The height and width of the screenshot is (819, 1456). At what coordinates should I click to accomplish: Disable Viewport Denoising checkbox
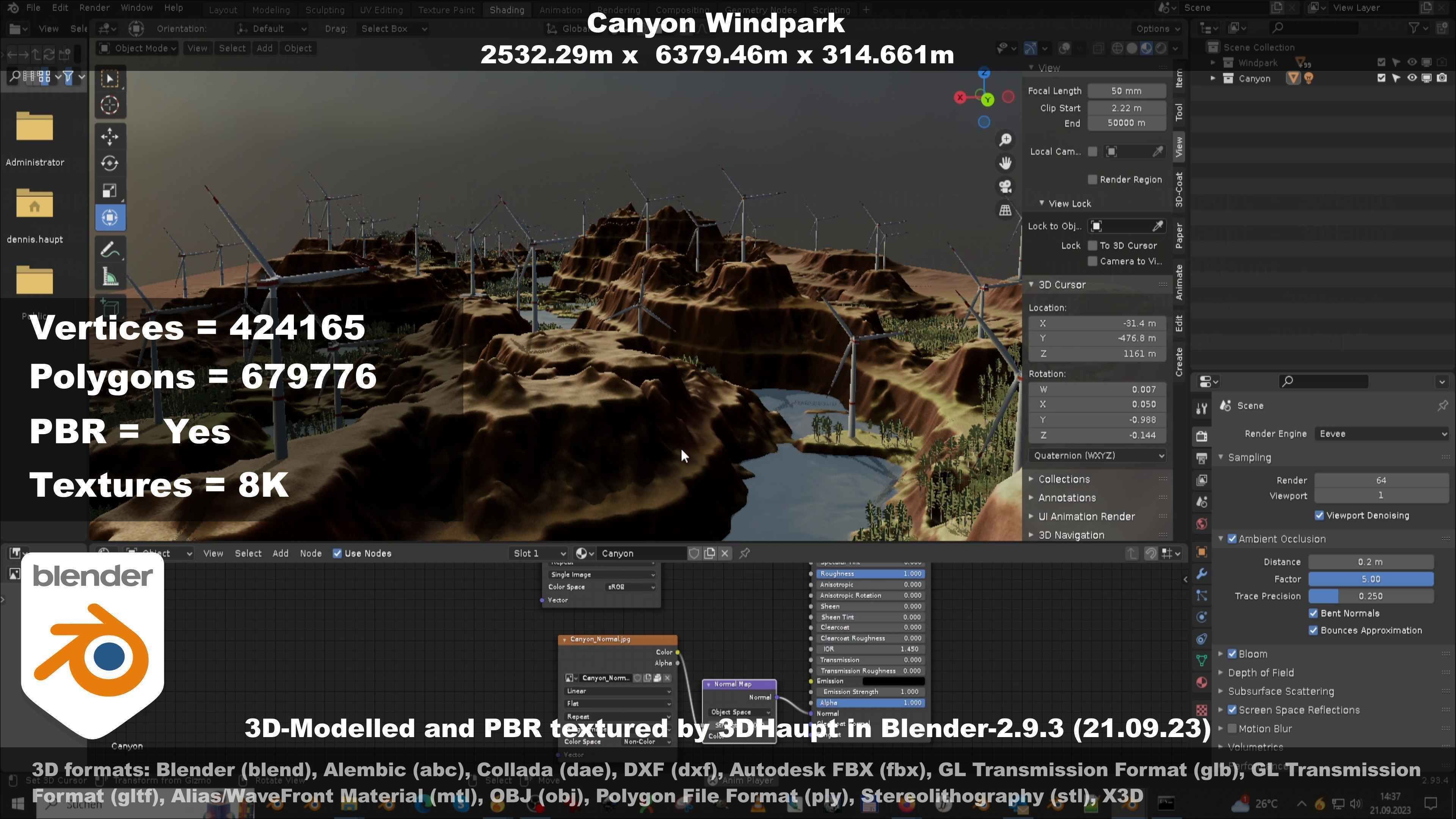pos(1319,516)
